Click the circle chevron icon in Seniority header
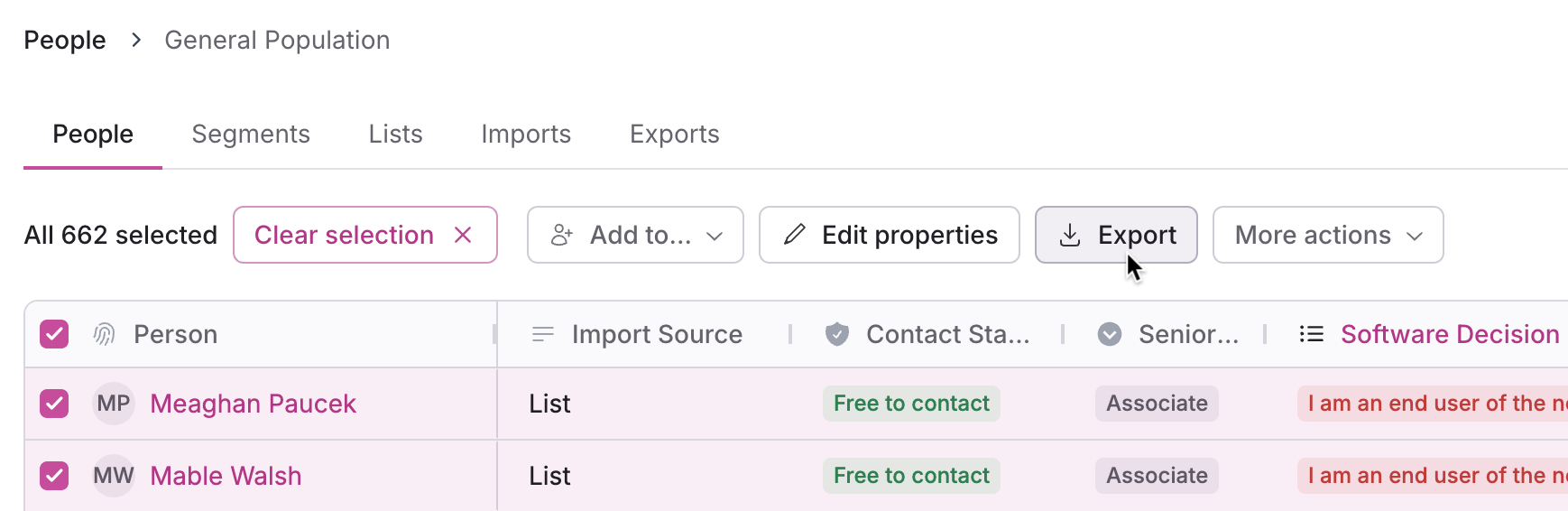Viewport: 1568px width, 511px height. coord(1110,335)
